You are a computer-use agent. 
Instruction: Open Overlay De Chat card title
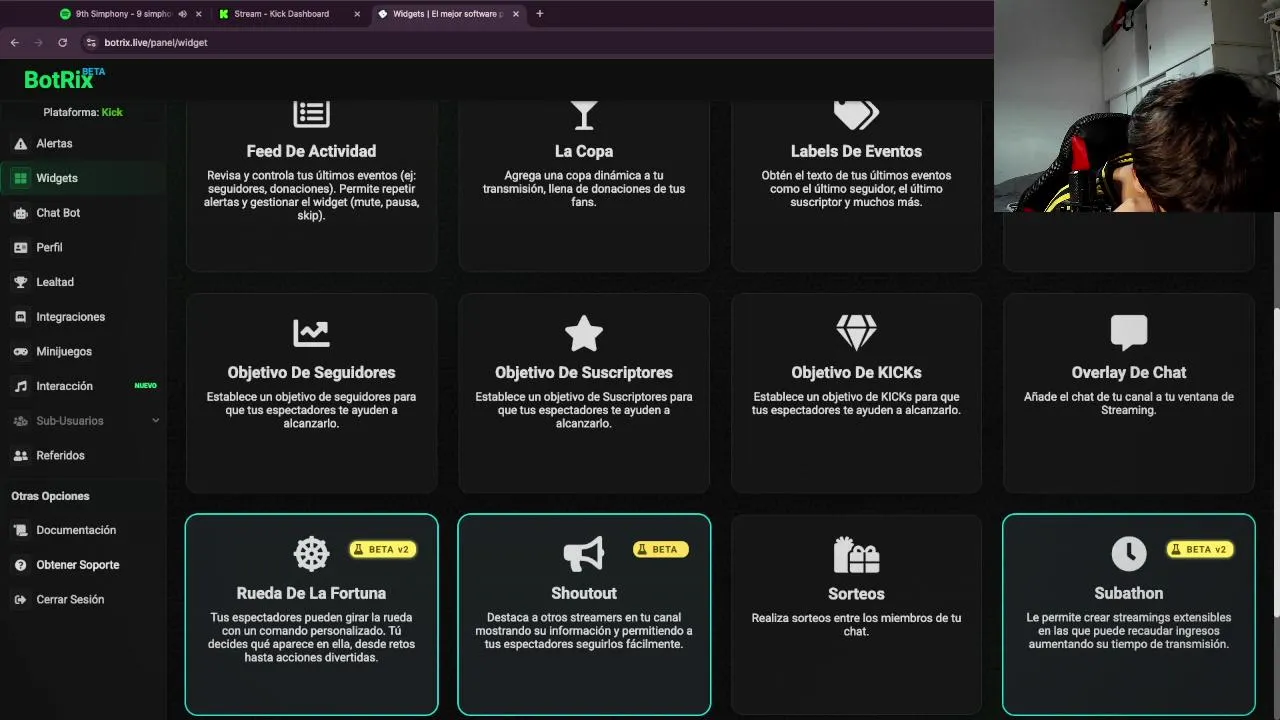(x=1129, y=373)
